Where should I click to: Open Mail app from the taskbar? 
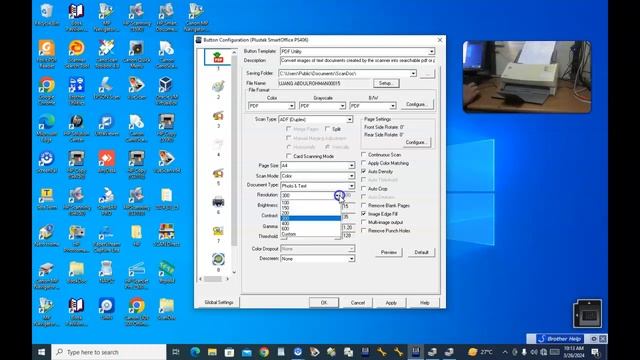pyautogui.click(x=247, y=352)
